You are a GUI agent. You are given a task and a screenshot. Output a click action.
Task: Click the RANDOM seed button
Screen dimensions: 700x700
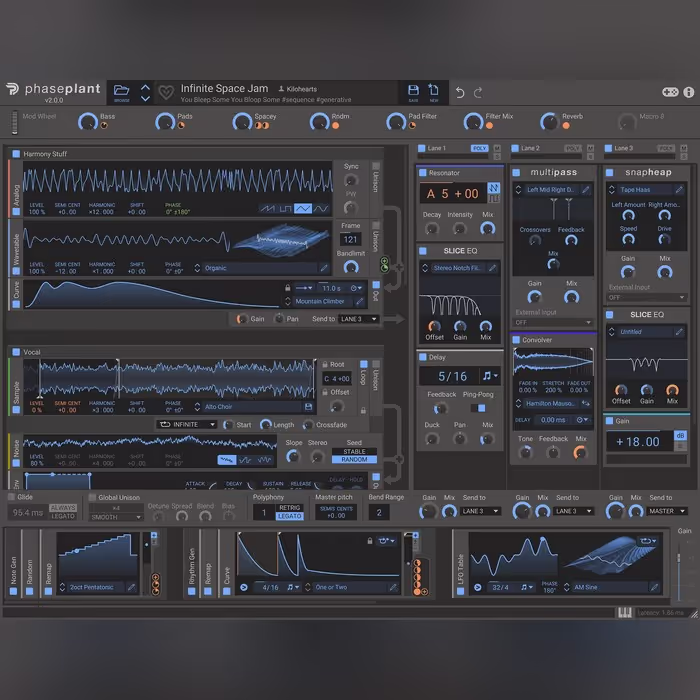pyautogui.click(x=354, y=460)
